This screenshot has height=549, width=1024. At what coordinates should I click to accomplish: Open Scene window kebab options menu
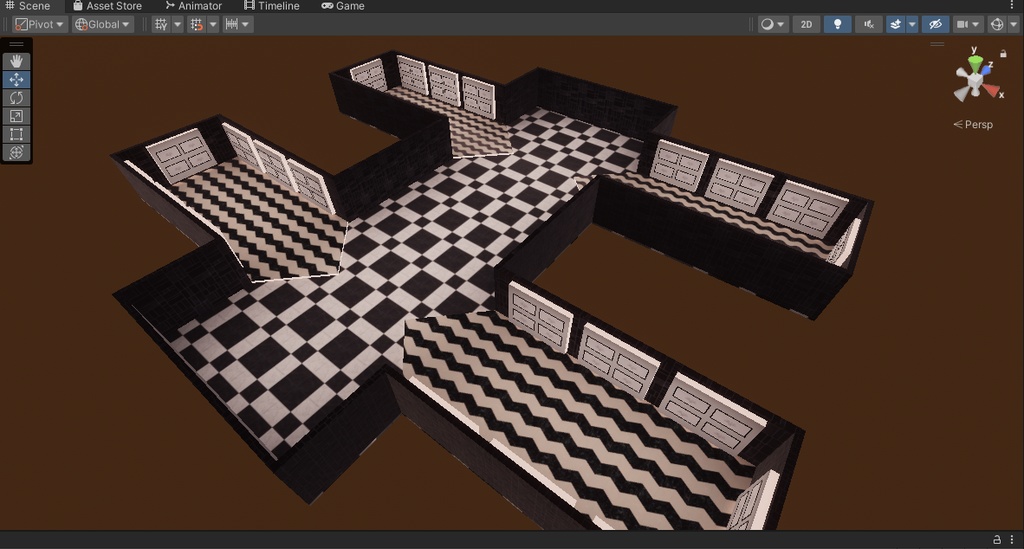[x=1012, y=6]
